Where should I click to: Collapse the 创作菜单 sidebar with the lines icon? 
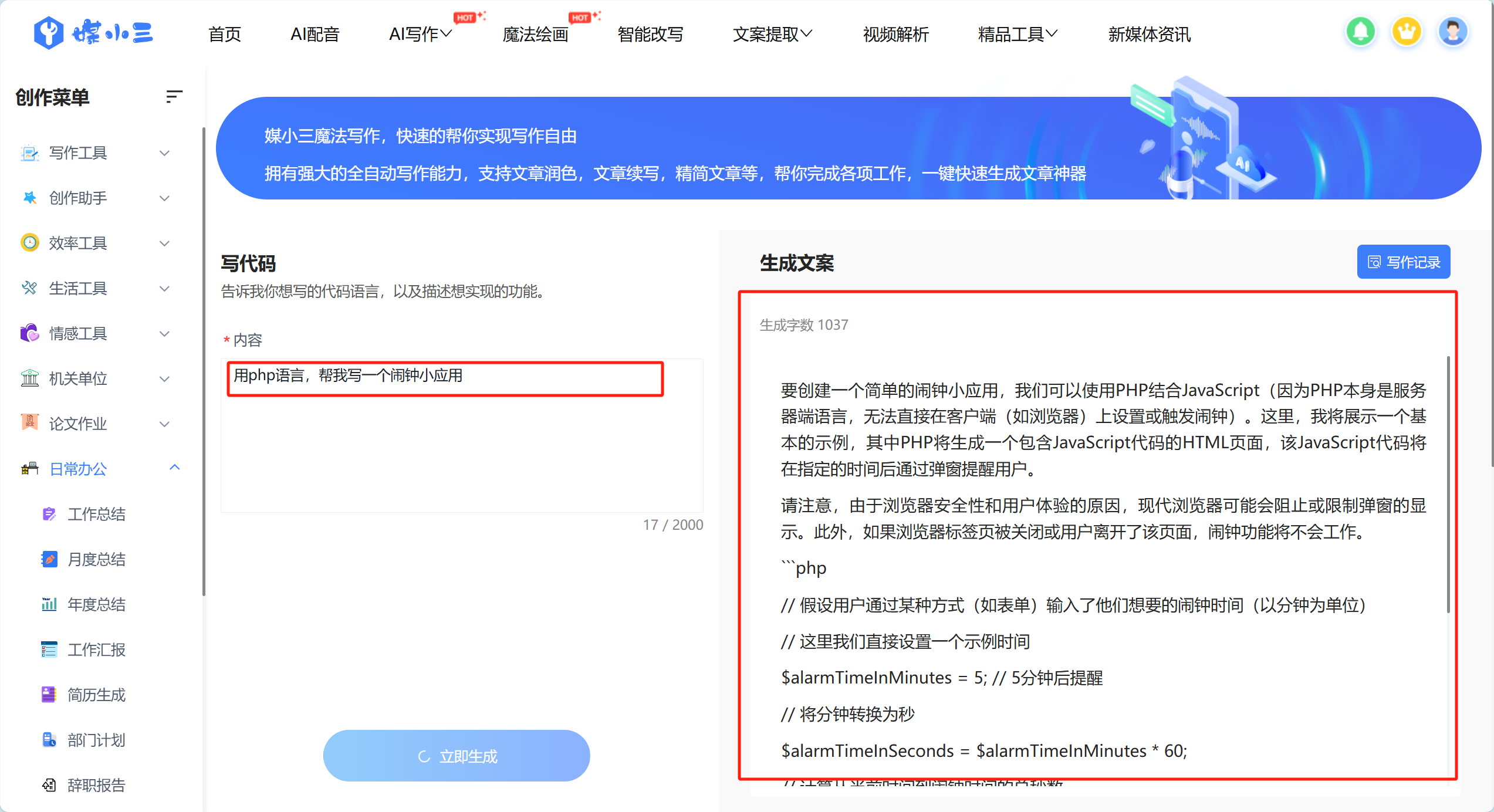[174, 97]
